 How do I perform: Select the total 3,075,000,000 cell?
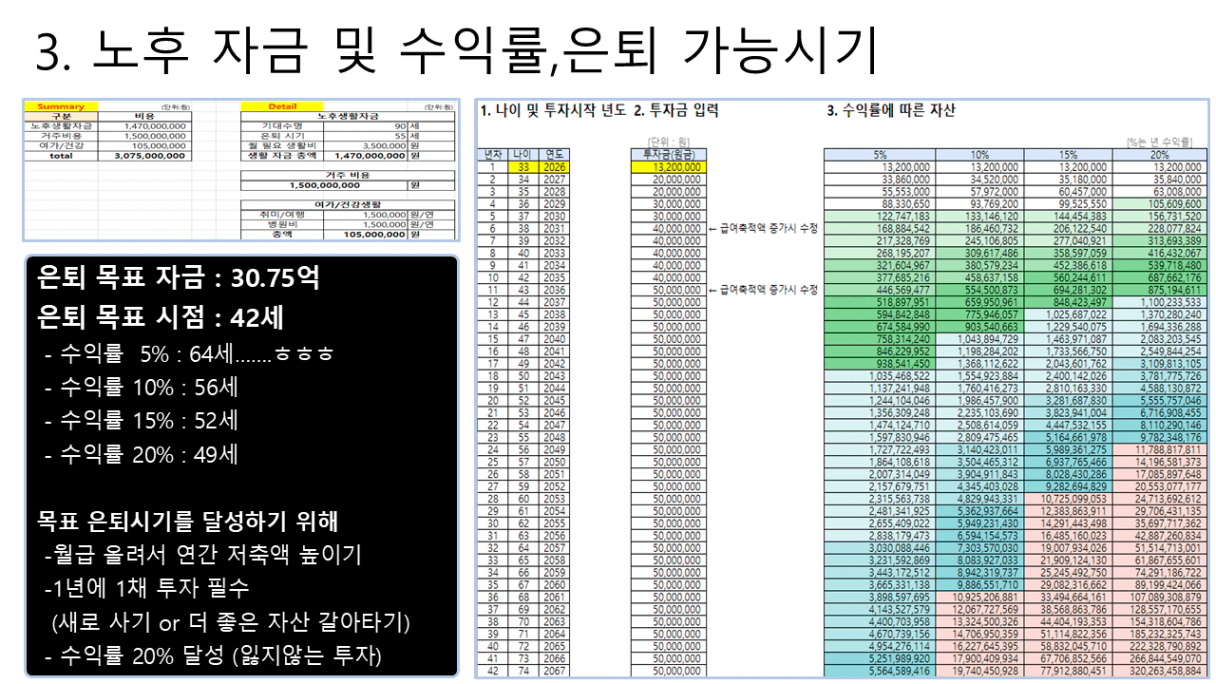151,157
